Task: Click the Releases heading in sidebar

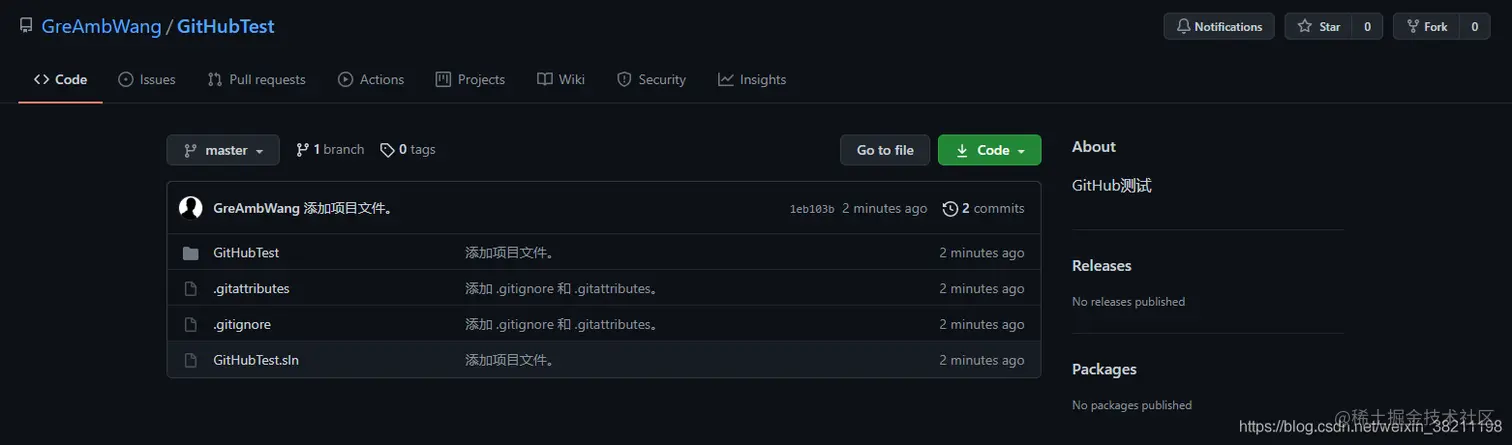Action: pos(1101,265)
